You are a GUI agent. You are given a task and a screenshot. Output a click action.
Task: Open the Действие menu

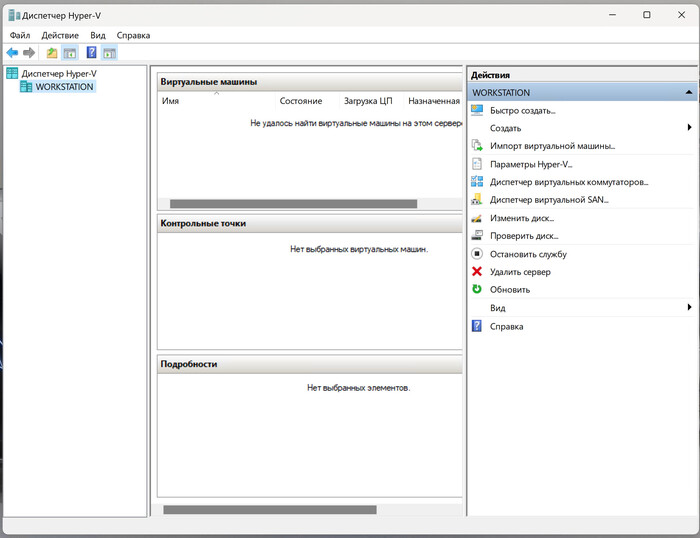coord(60,35)
